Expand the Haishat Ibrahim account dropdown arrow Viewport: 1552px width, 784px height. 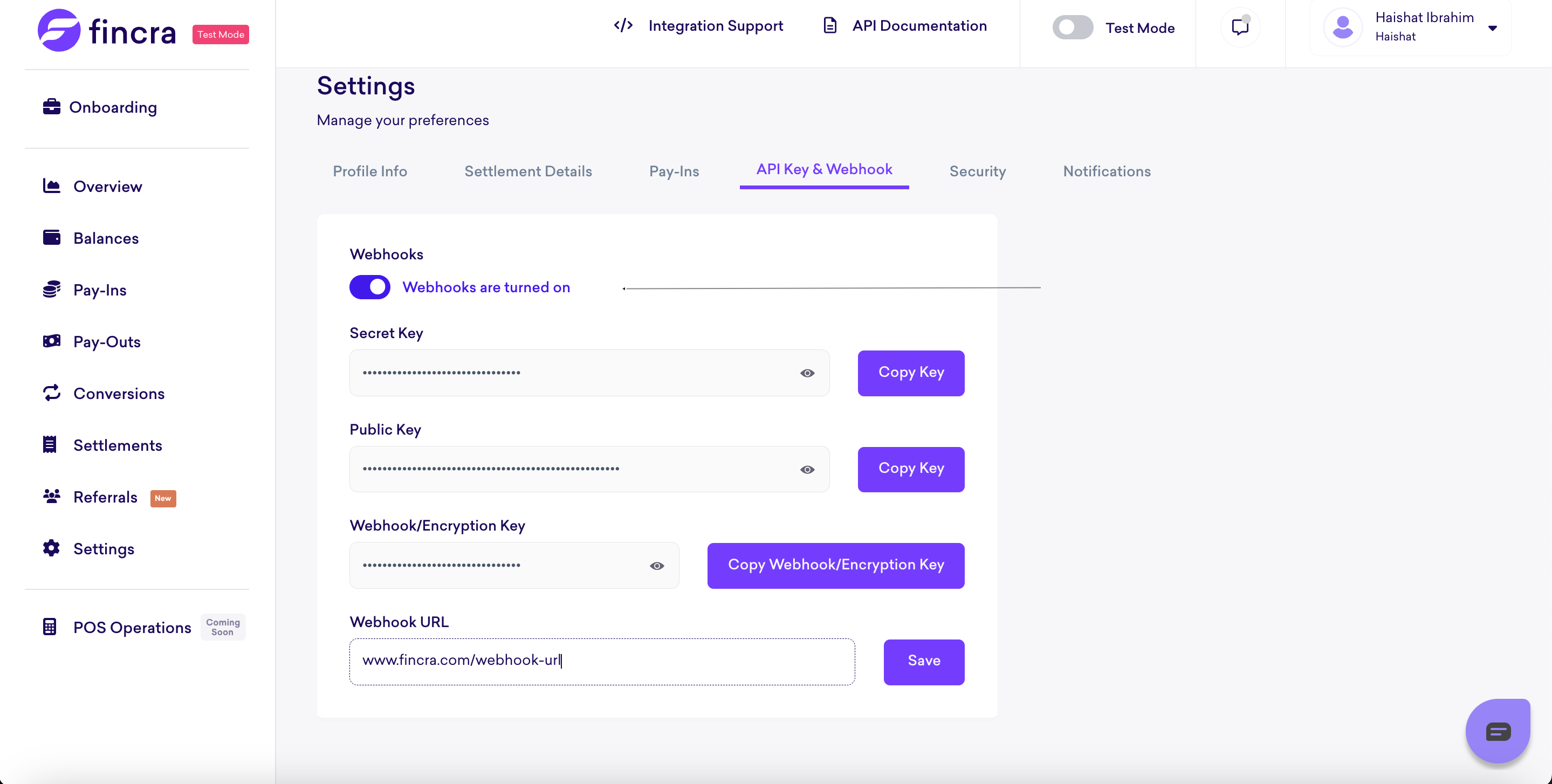pos(1492,27)
